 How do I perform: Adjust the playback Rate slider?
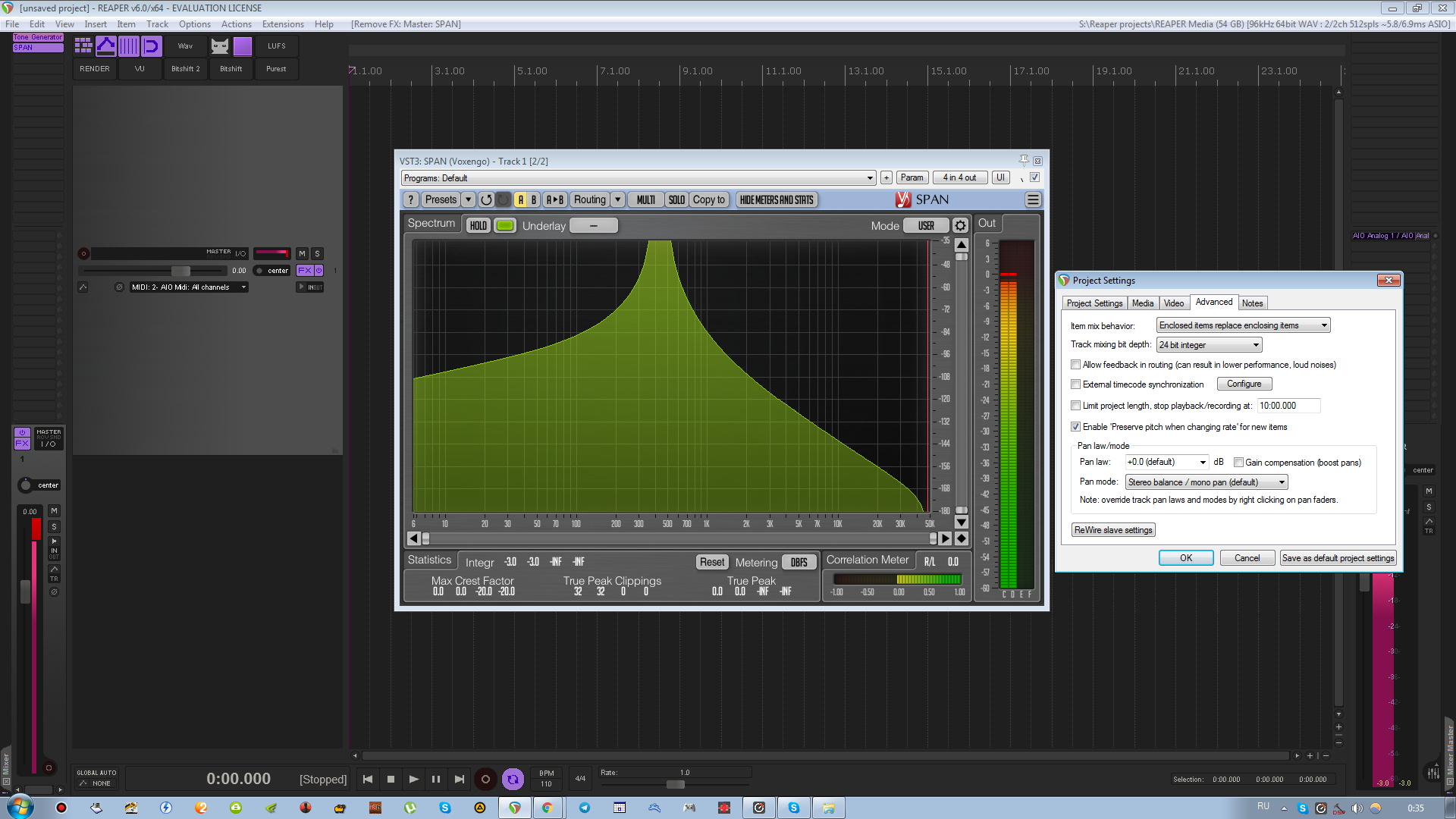click(676, 784)
